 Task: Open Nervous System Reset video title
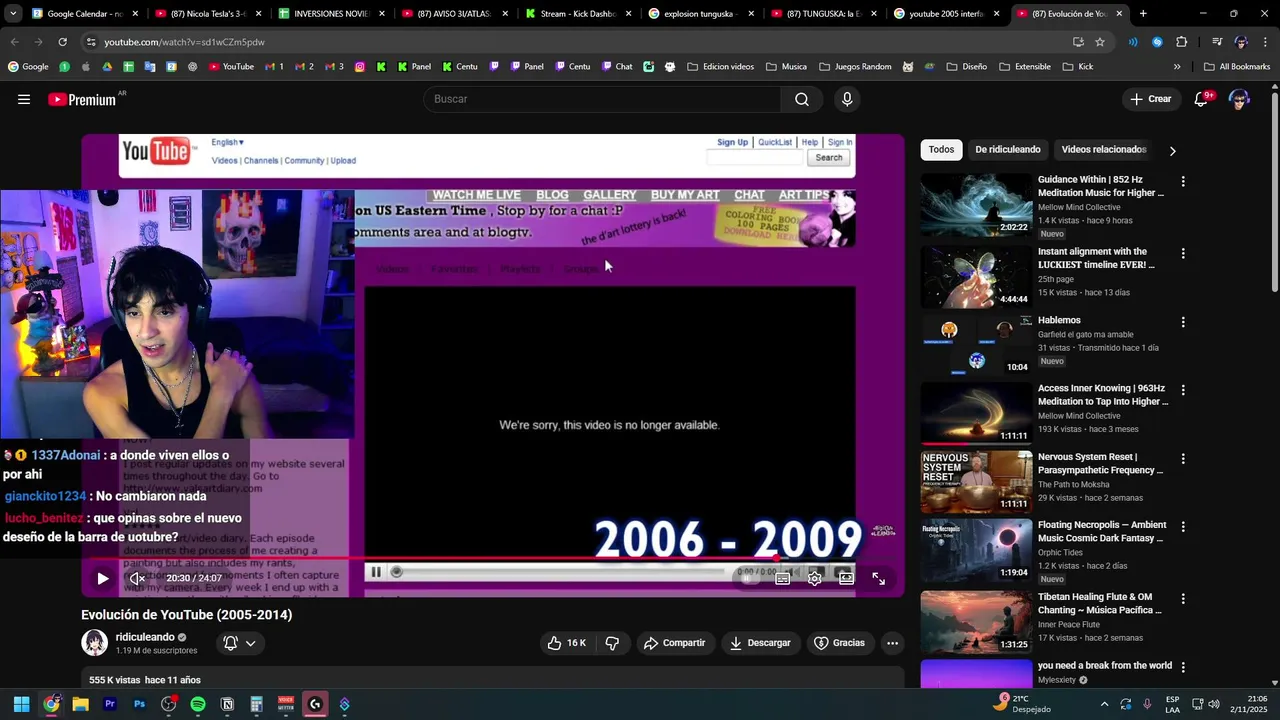coord(1100,463)
